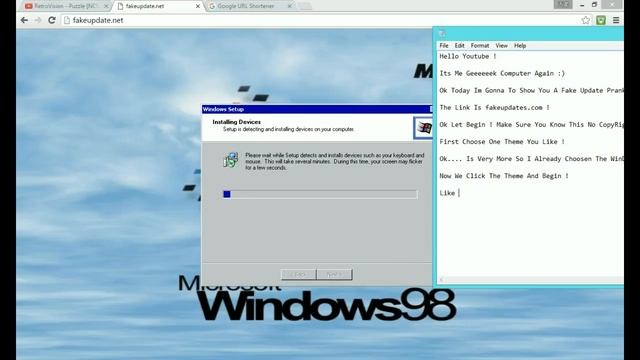Open the Chrome hamburger menu
Viewport: 640px width, 360px height.
(x=616, y=20)
